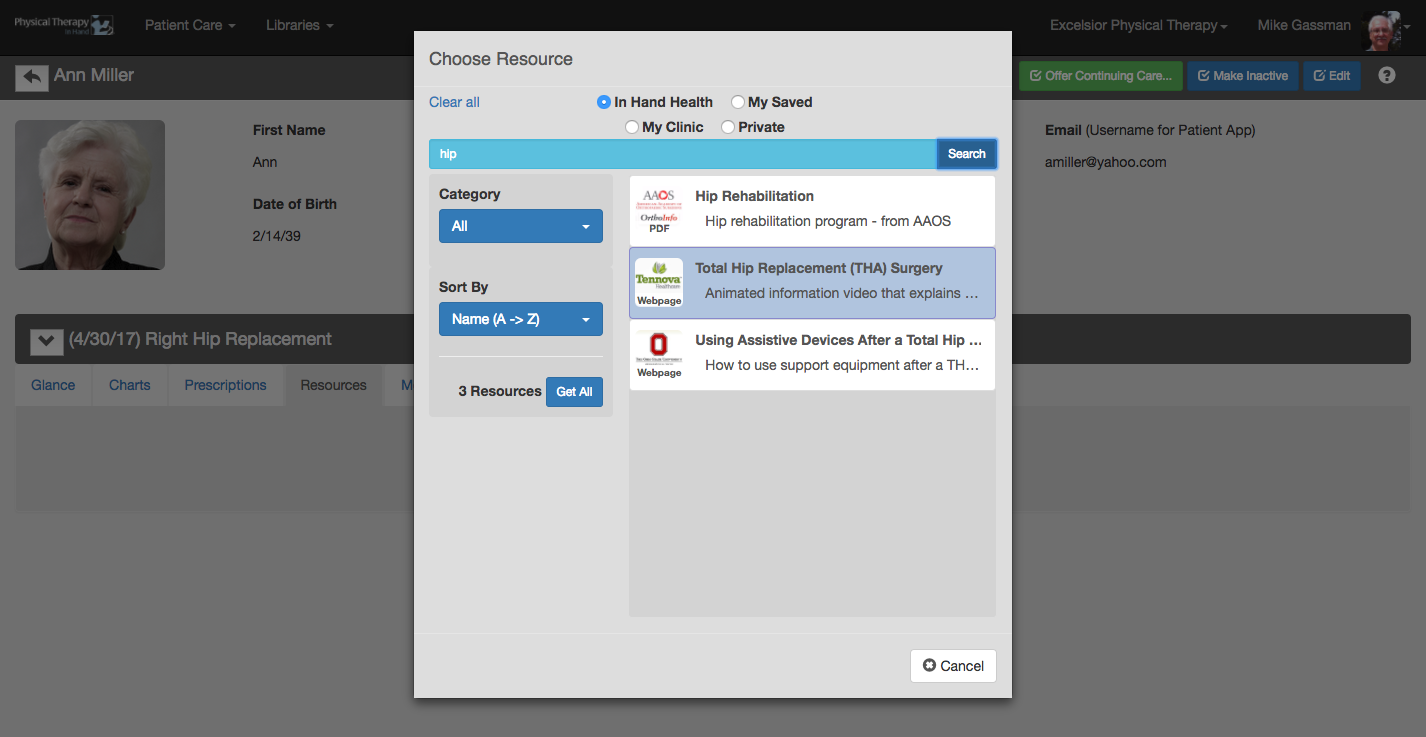Click the search field containing hip
Screen dimensions: 1426x737
pos(683,154)
